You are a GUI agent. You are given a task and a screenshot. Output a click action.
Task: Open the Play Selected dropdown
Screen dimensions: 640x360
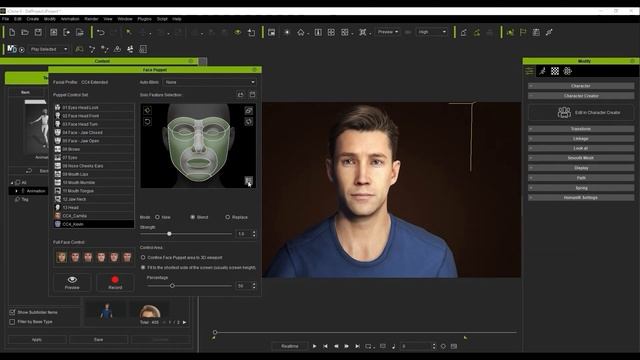pyautogui.click(x=49, y=49)
